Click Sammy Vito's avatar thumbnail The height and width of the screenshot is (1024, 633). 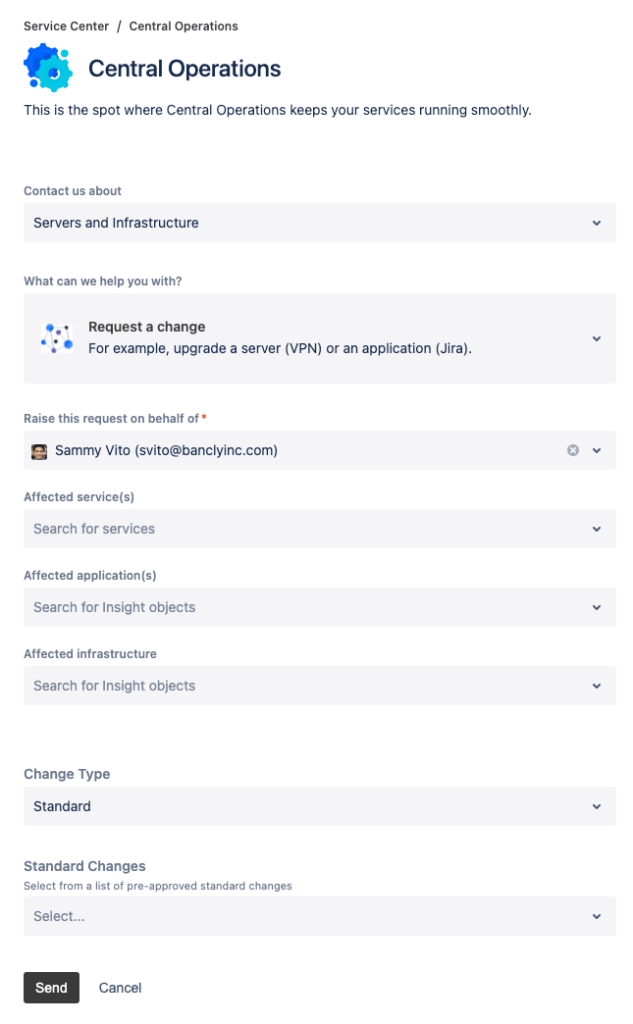click(39, 450)
